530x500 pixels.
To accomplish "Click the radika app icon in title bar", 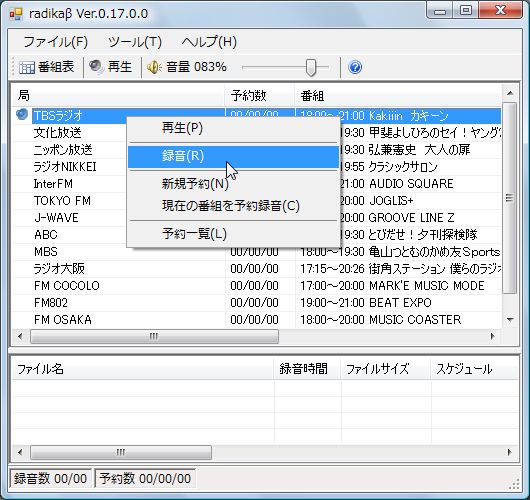I will tap(16, 14).
